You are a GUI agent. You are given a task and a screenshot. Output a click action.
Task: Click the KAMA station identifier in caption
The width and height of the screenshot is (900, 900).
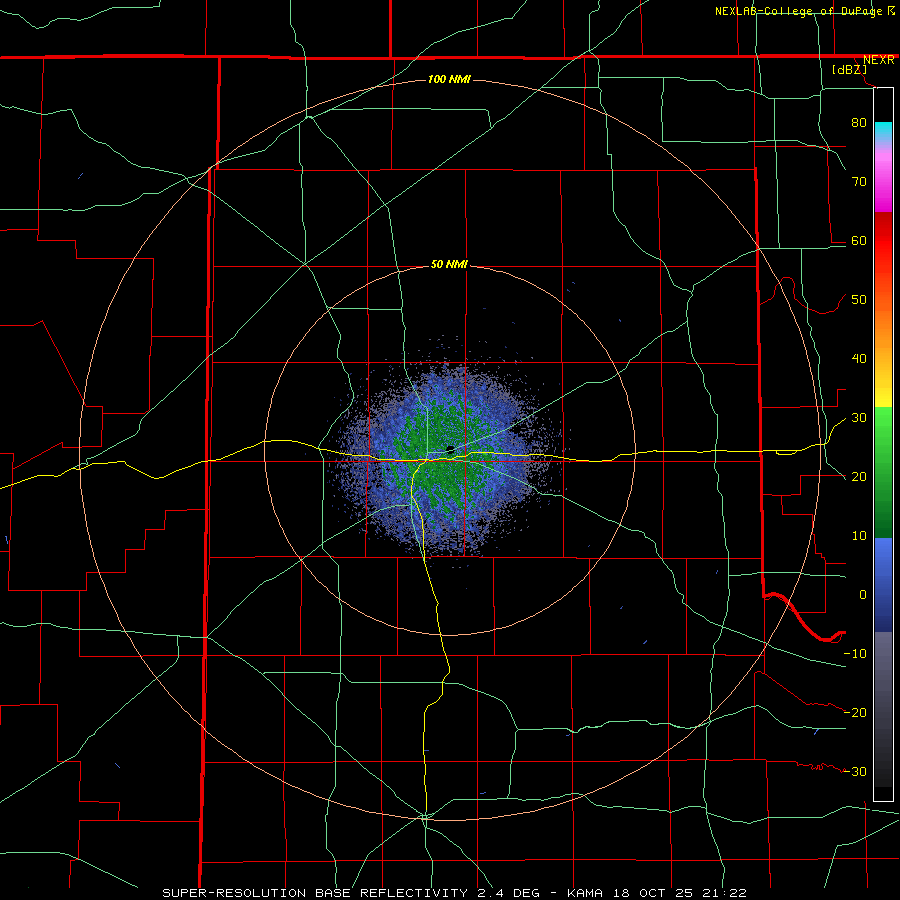point(585,893)
